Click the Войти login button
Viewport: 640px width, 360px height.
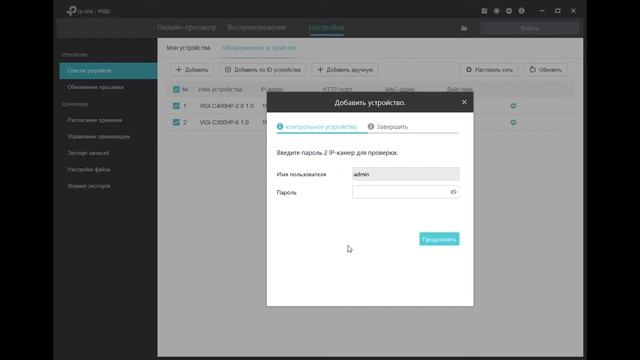tap(529, 28)
